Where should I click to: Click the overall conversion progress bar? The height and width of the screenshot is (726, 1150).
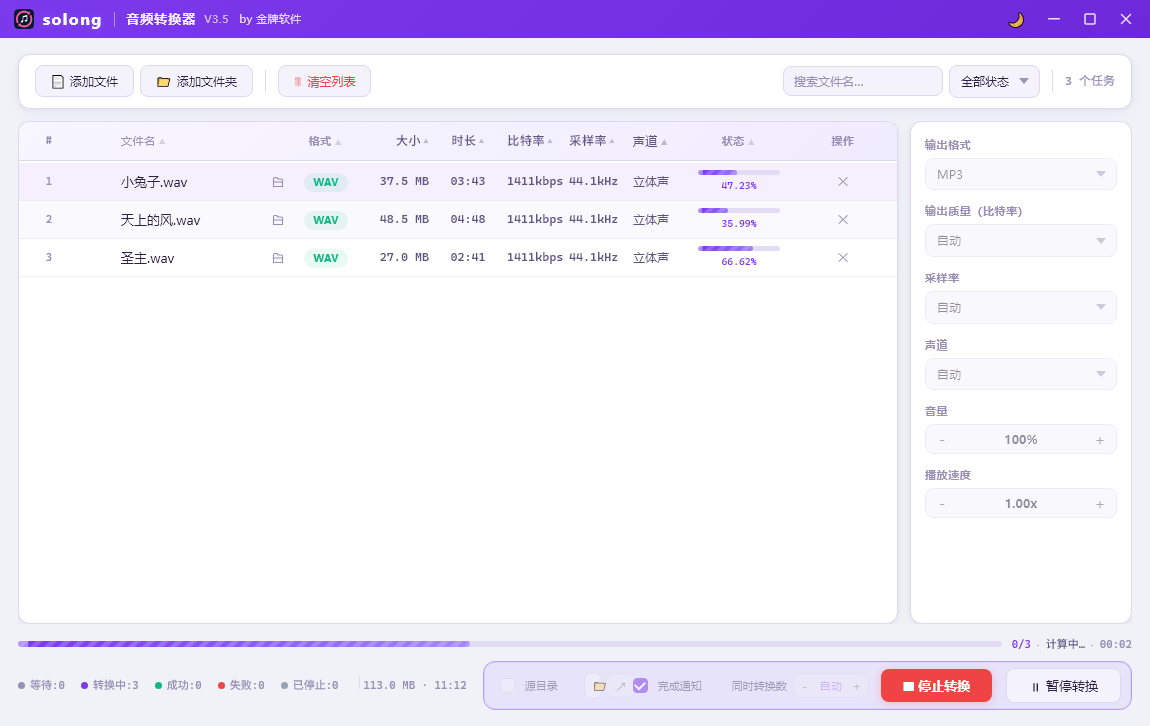pyautogui.click(x=510, y=644)
